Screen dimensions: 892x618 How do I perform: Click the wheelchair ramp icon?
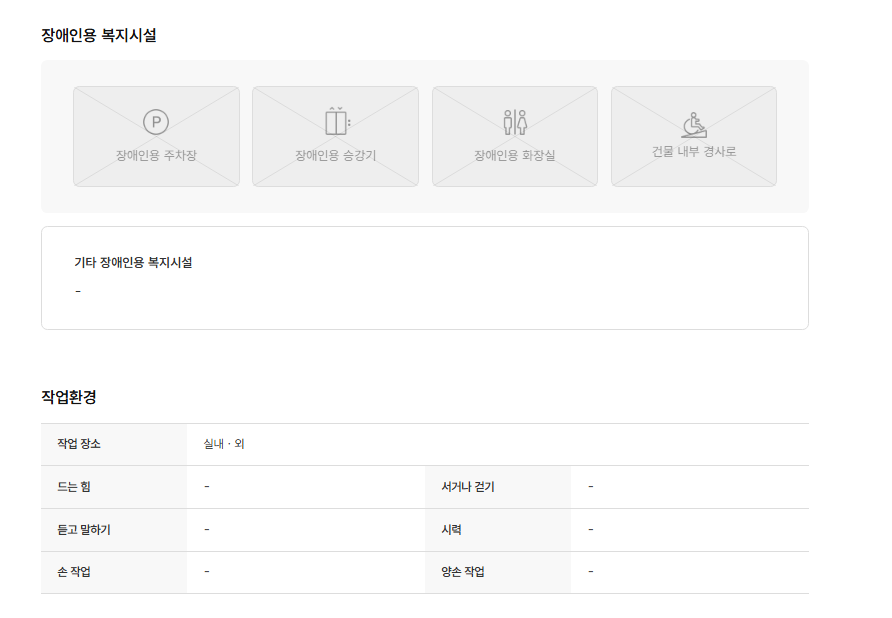pyautogui.click(x=694, y=124)
